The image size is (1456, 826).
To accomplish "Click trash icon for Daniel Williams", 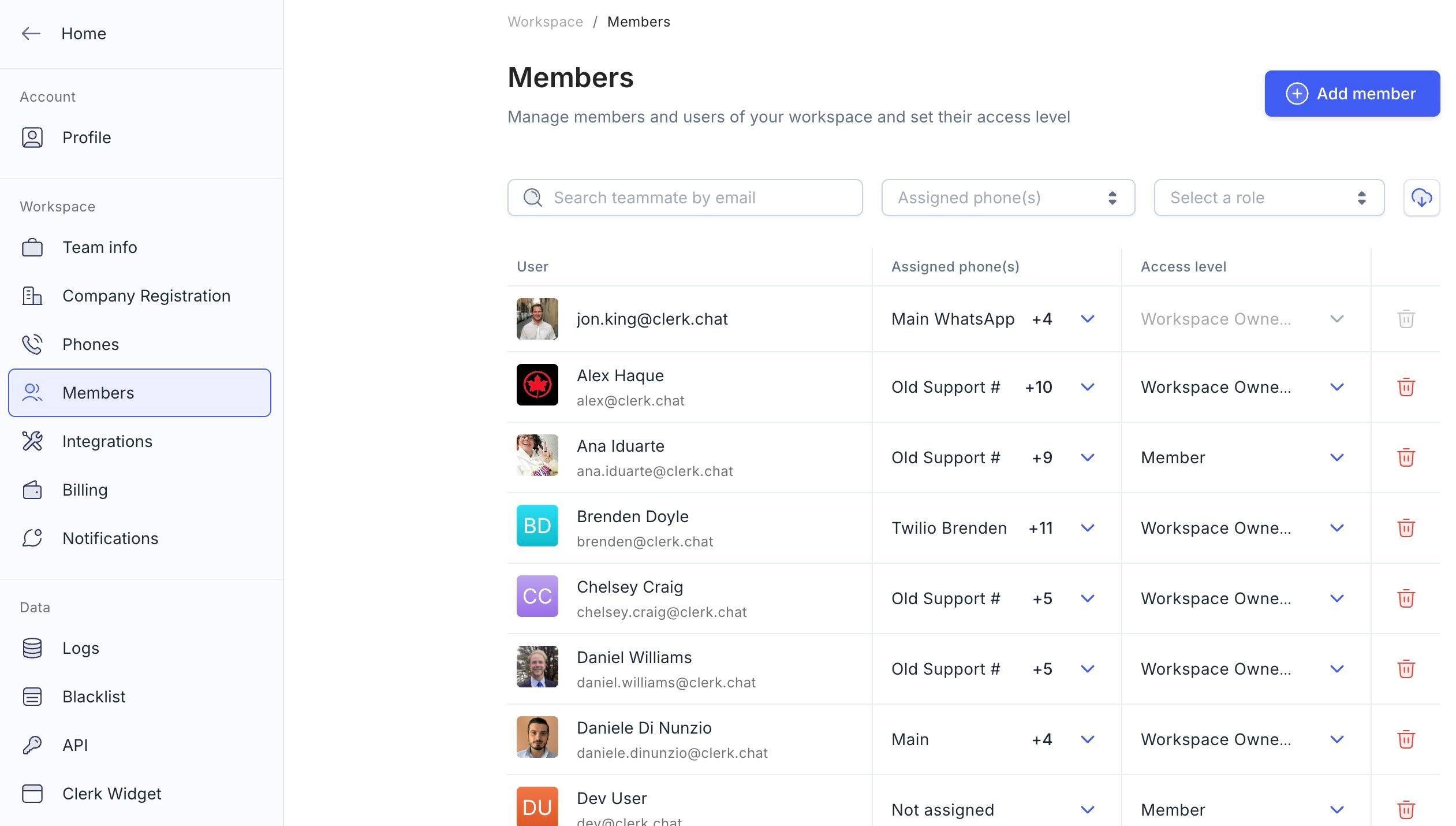I will [1406, 669].
